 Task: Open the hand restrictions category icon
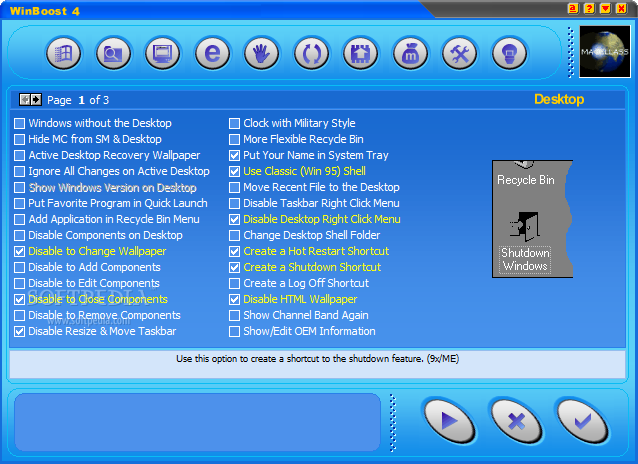(x=262, y=53)
